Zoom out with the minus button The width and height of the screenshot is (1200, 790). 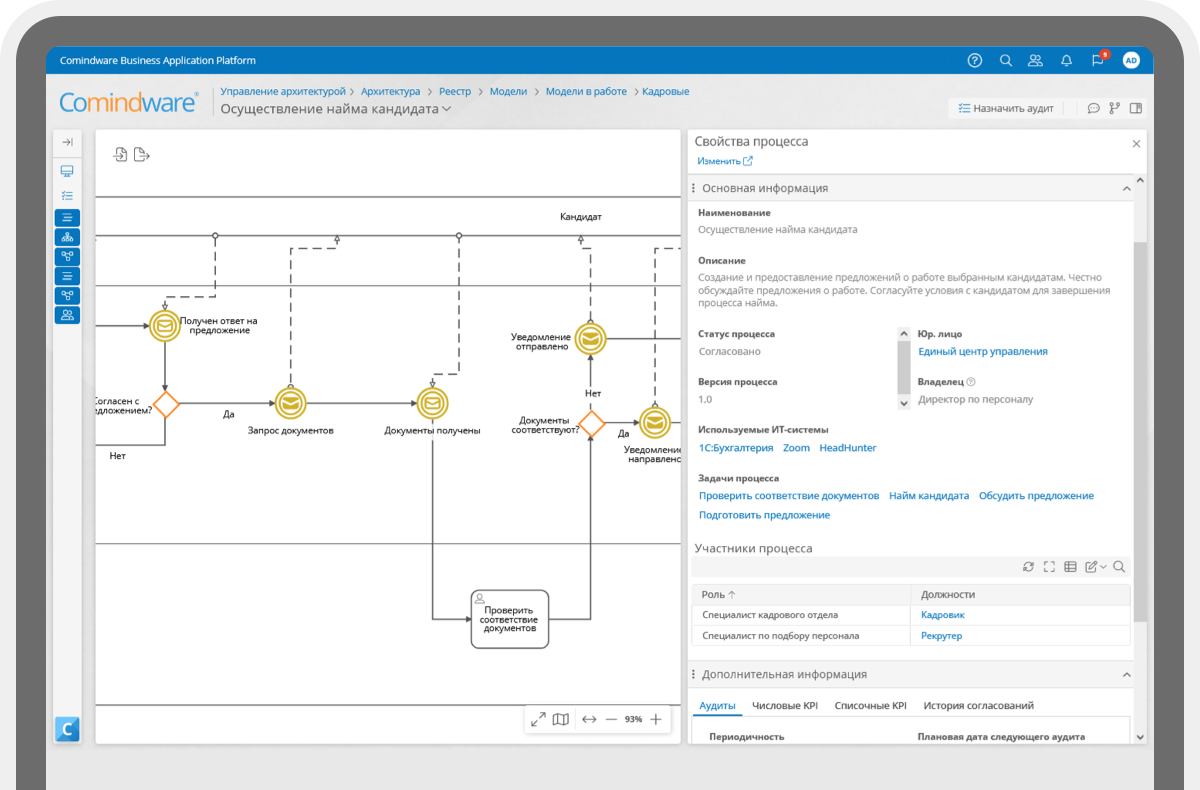click(x=611, y=719)
